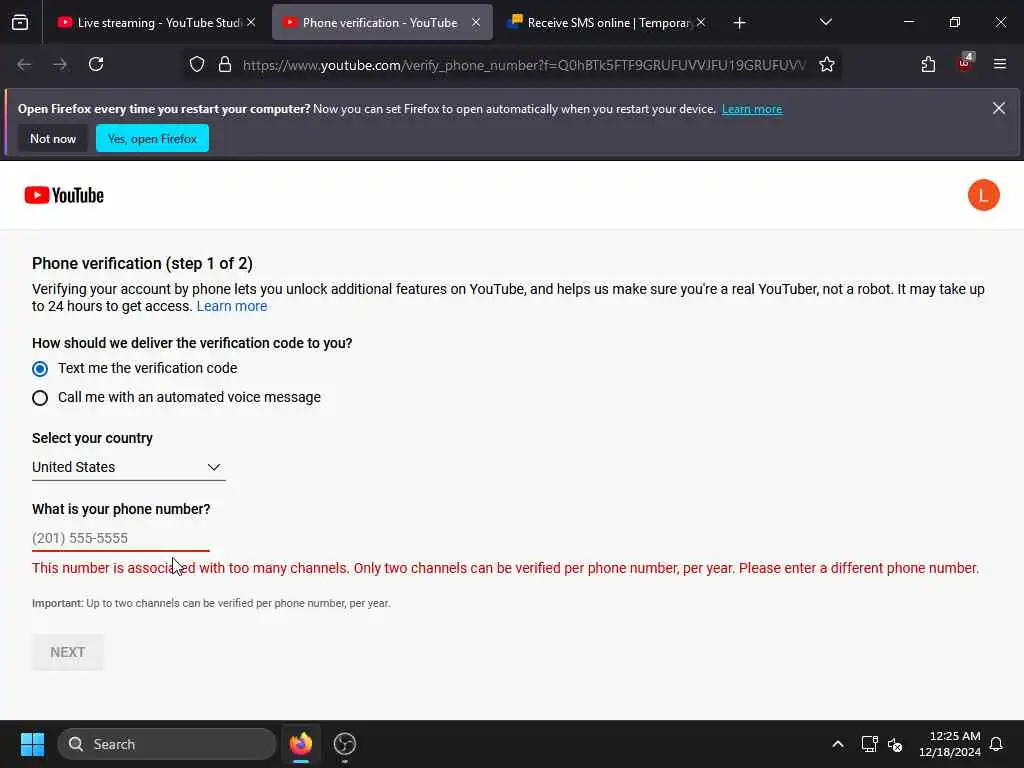
Task: Open network status tray icon
Action: tap(869, 744)
